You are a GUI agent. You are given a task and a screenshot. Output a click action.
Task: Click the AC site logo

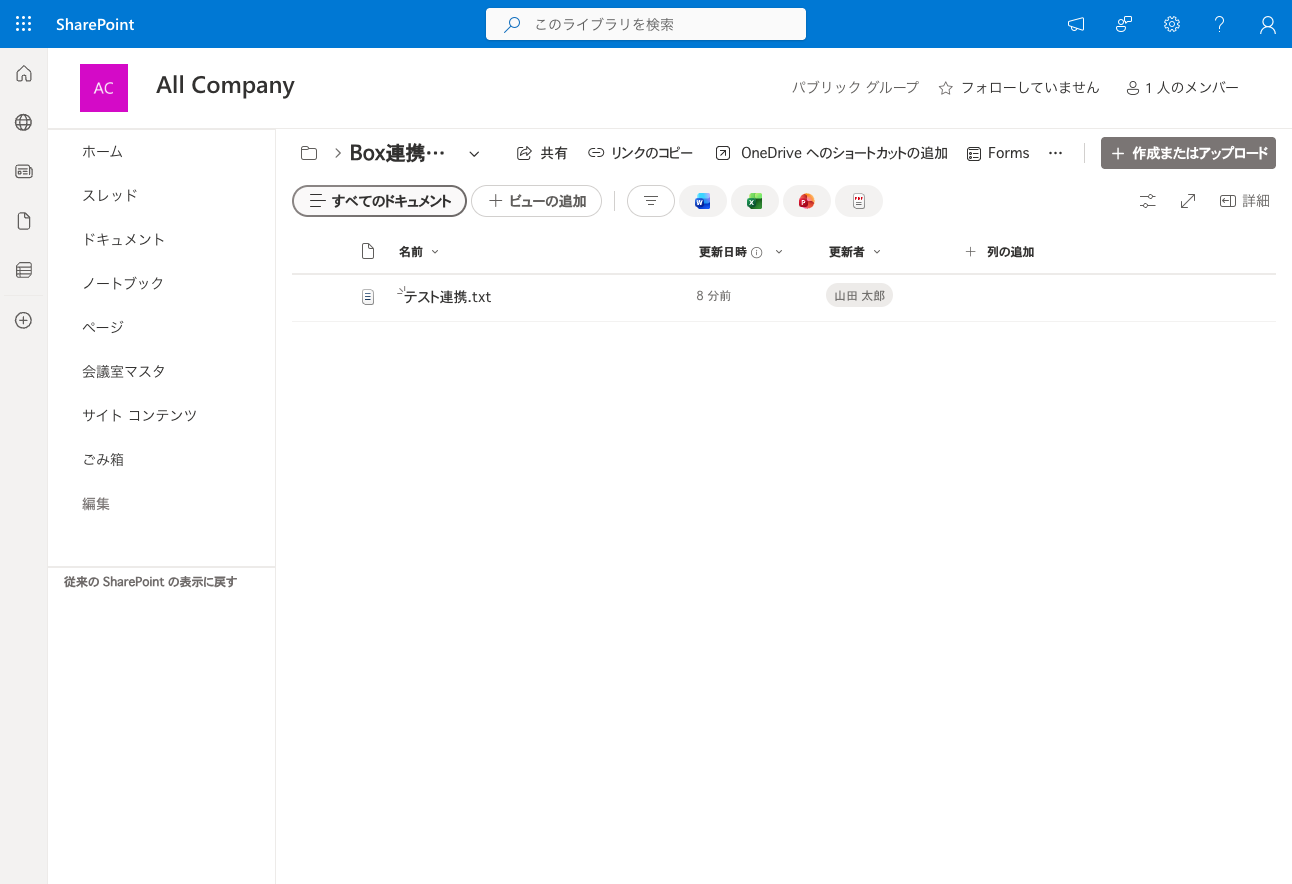click(104, 88)
